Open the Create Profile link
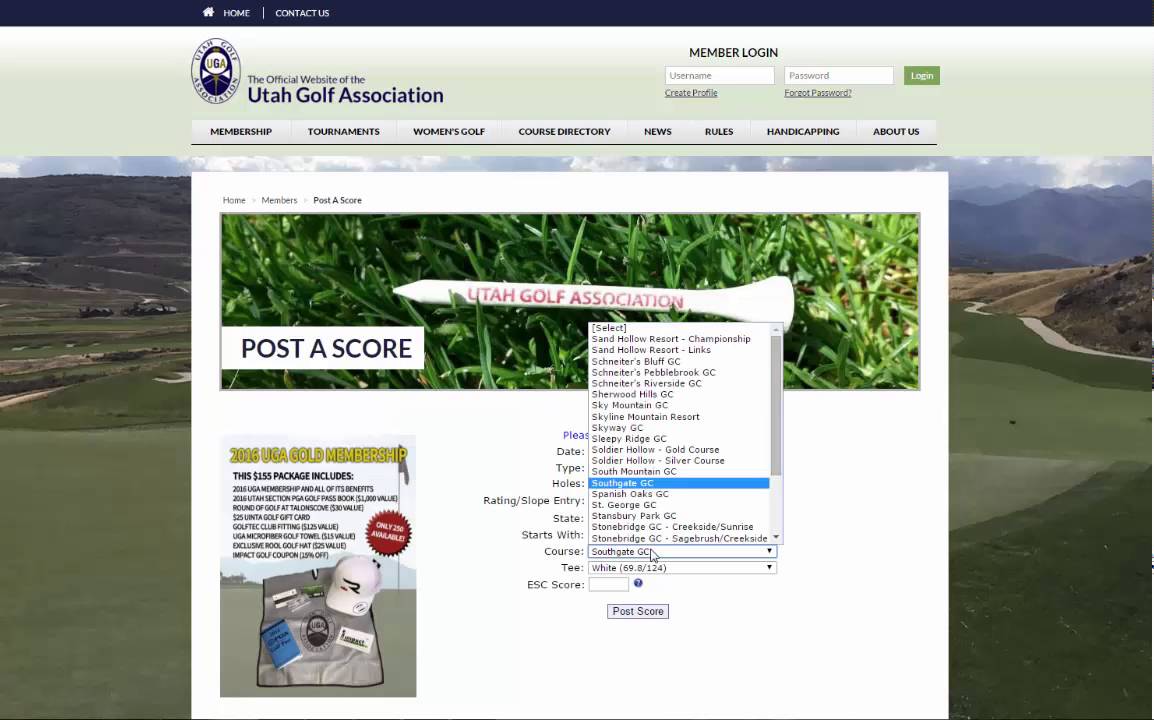Viewport: 1154px width, 720px height. [690, 93]
